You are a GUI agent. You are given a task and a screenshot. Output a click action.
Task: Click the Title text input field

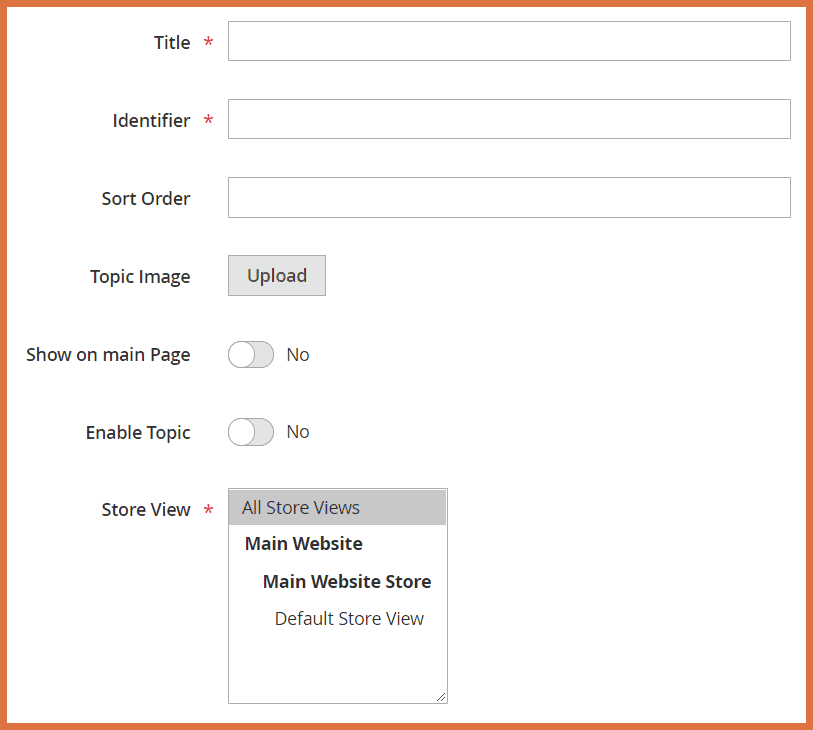509,41
